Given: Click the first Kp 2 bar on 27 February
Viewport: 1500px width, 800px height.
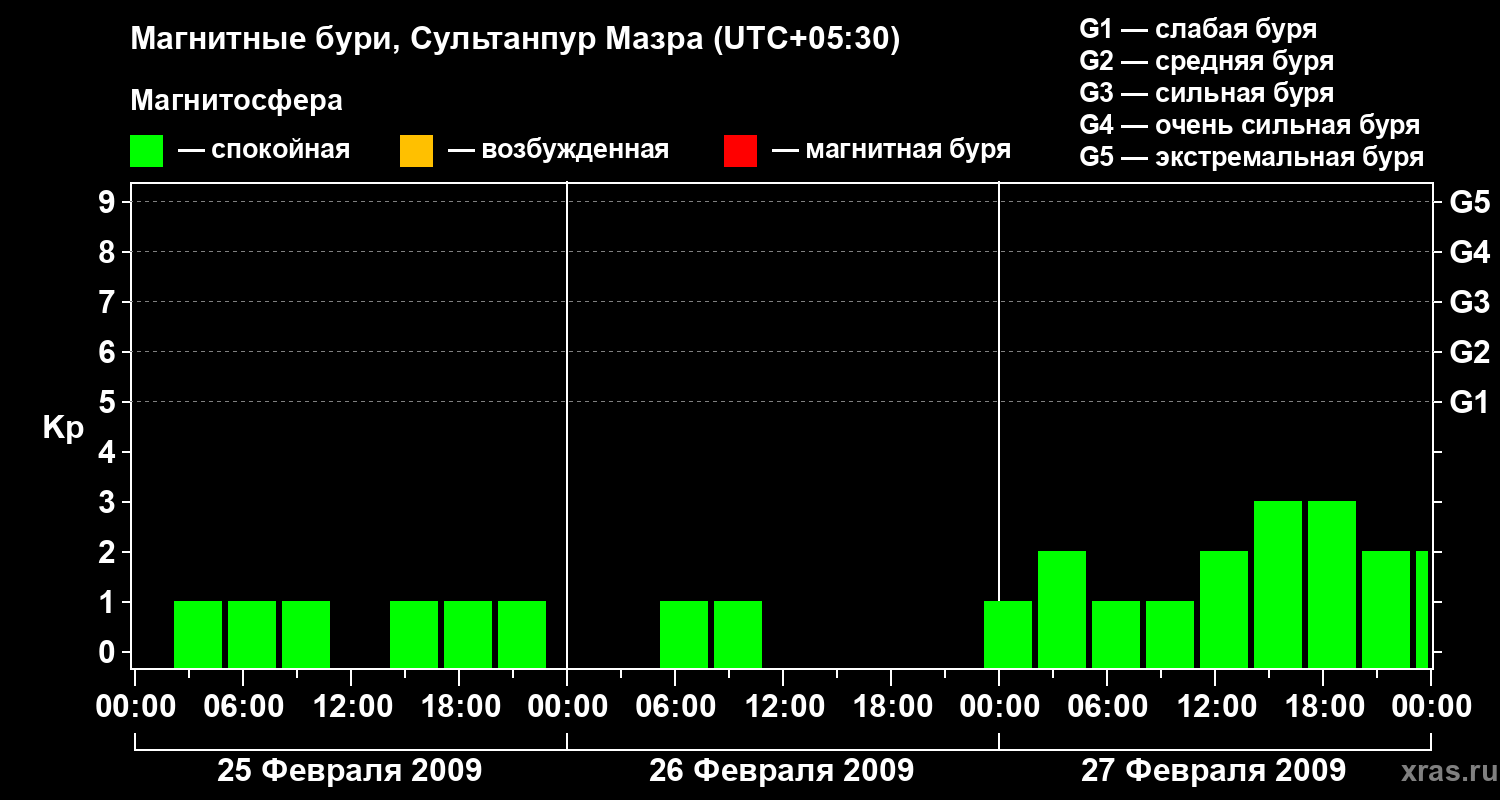Looking at the screenshot, I should point(1062,610).
